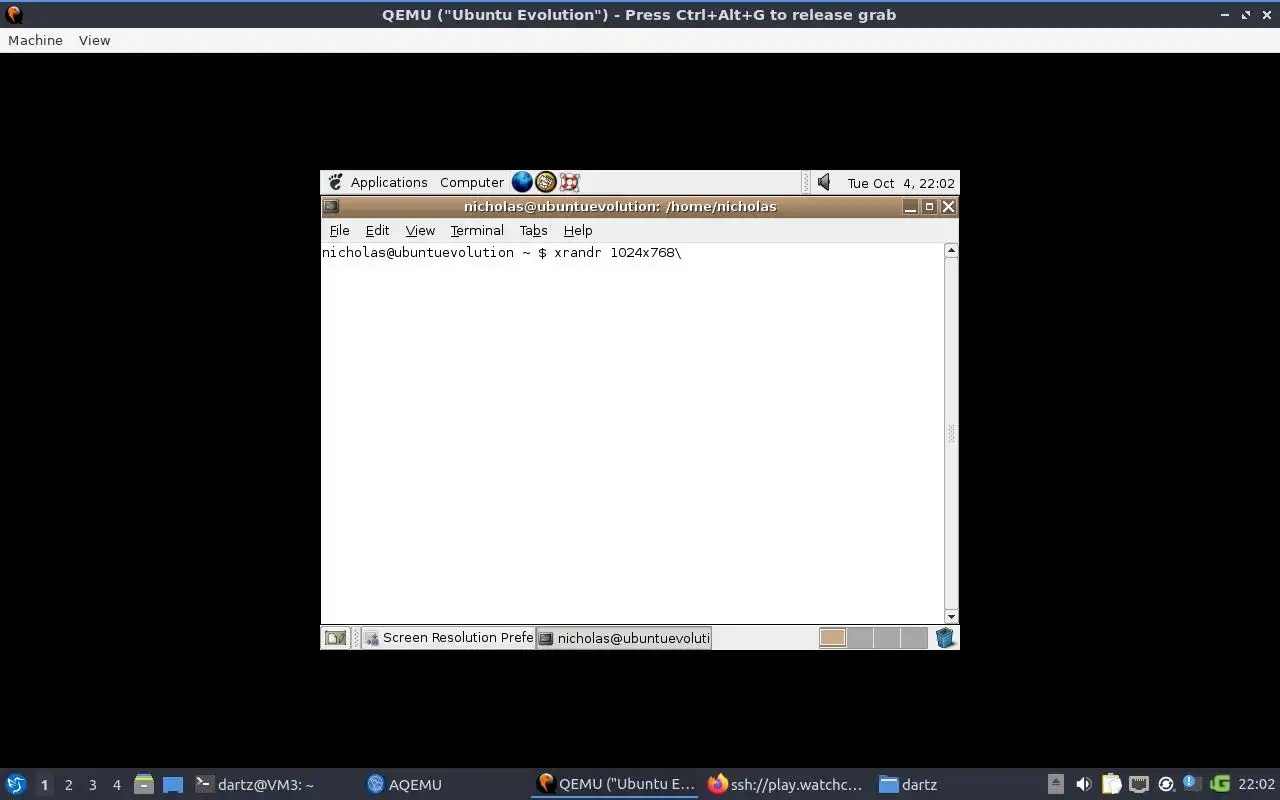Switch to fourth guest workspace
Viewport: 1280px width, 800px height.
click(x=914, y=638)
